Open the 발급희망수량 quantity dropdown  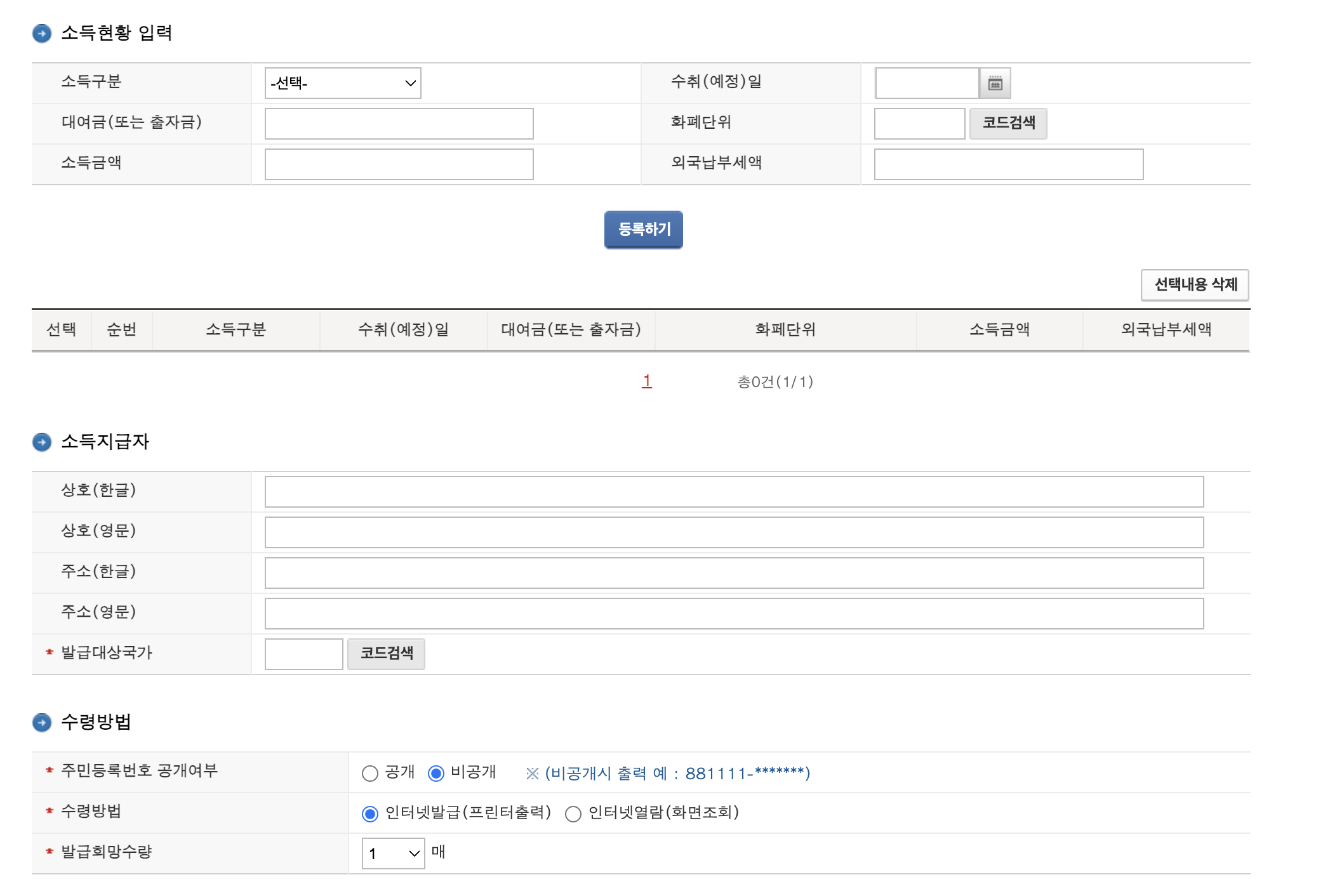(x=393, y=853)
